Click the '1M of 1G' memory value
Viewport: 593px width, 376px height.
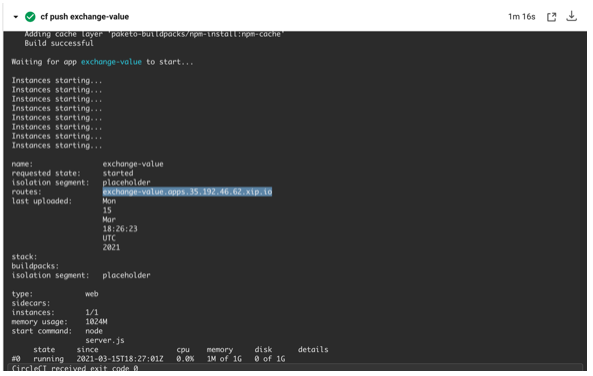(224, 359)
